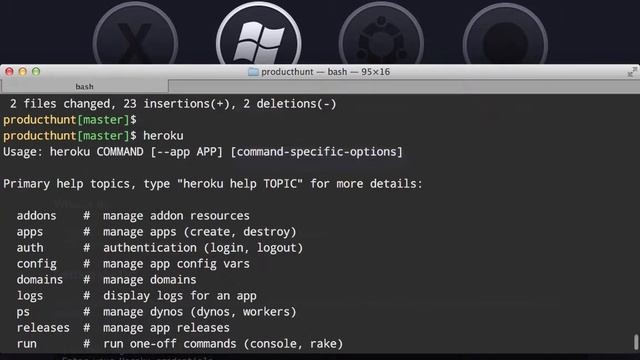The image size is (640, 360).
Task: Minimize terminal with yellow button
Action: 22,72
